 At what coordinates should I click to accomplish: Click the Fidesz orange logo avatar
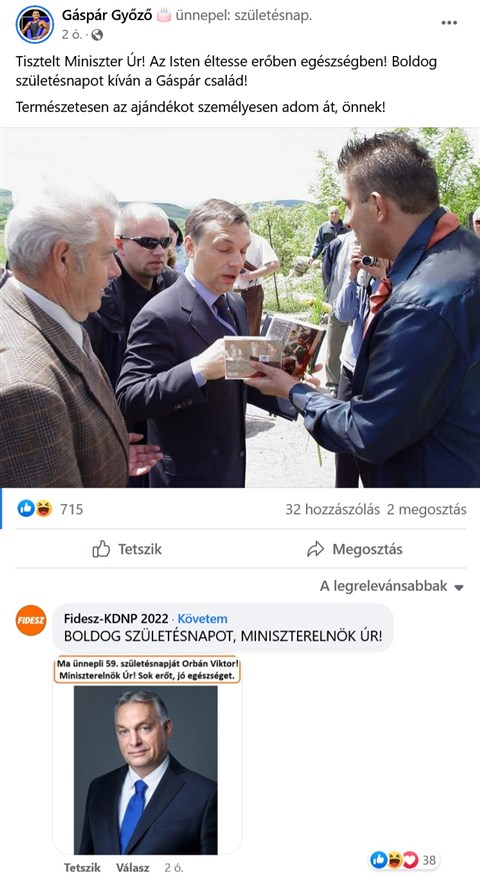31,620
